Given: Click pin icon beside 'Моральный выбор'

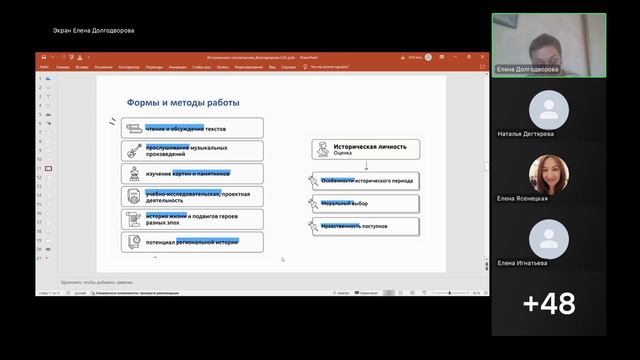Looking at the screenshot, I should pos(313,203).
